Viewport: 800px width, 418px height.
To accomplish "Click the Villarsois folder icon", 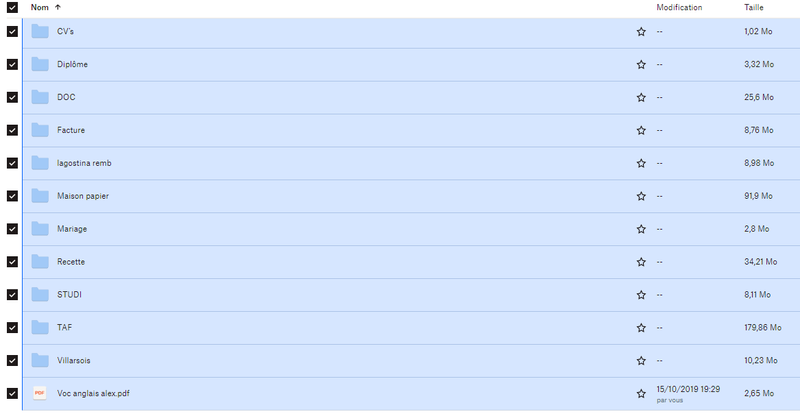I will coord(40,360).
